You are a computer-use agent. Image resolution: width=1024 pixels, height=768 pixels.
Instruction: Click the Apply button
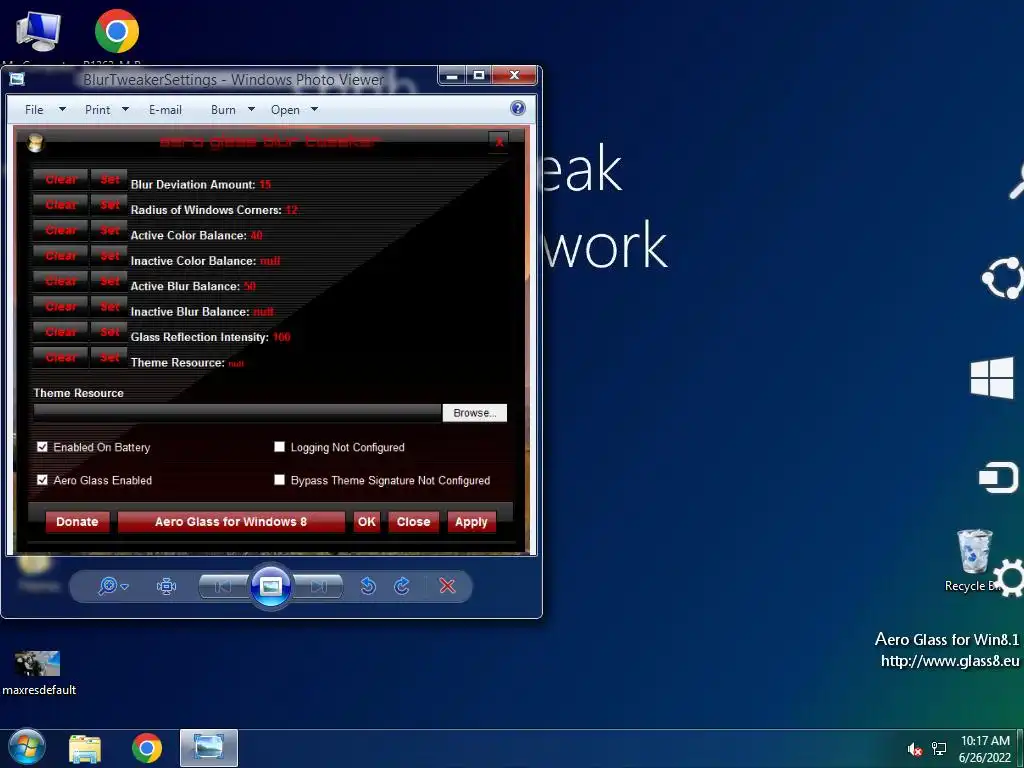click(x=471, y=522)
